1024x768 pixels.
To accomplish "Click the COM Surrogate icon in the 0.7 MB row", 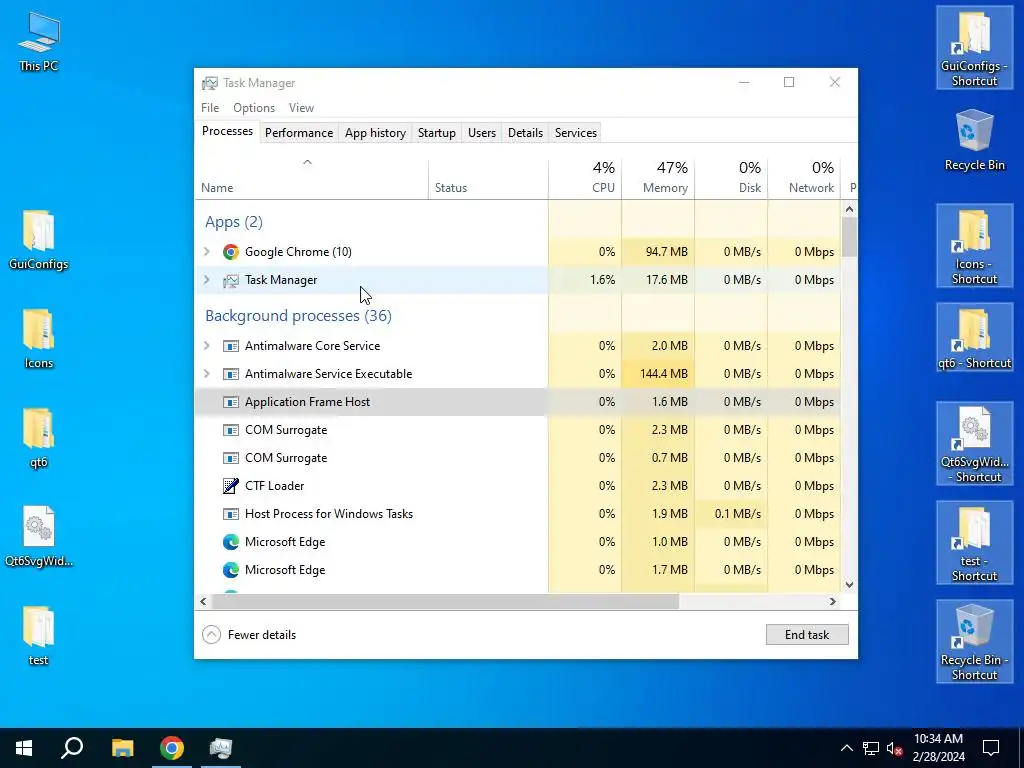I will (231, 458).
